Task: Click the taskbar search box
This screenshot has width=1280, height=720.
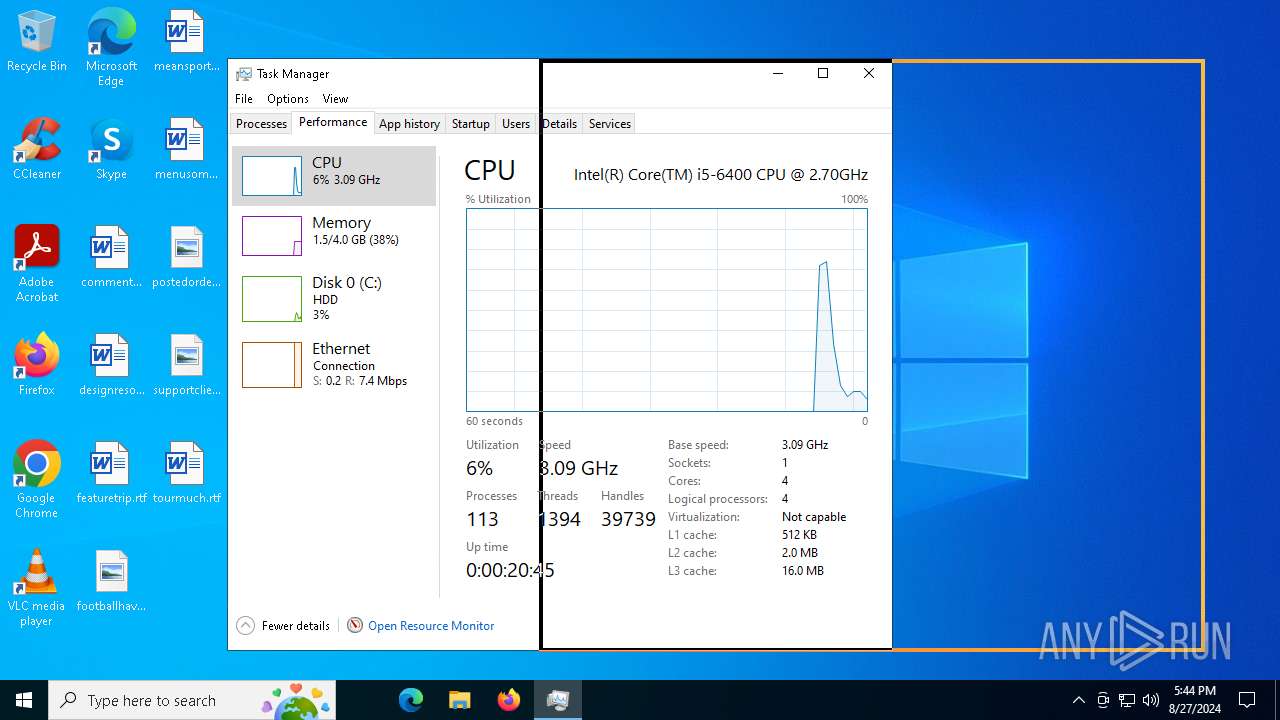Action: 192,700
